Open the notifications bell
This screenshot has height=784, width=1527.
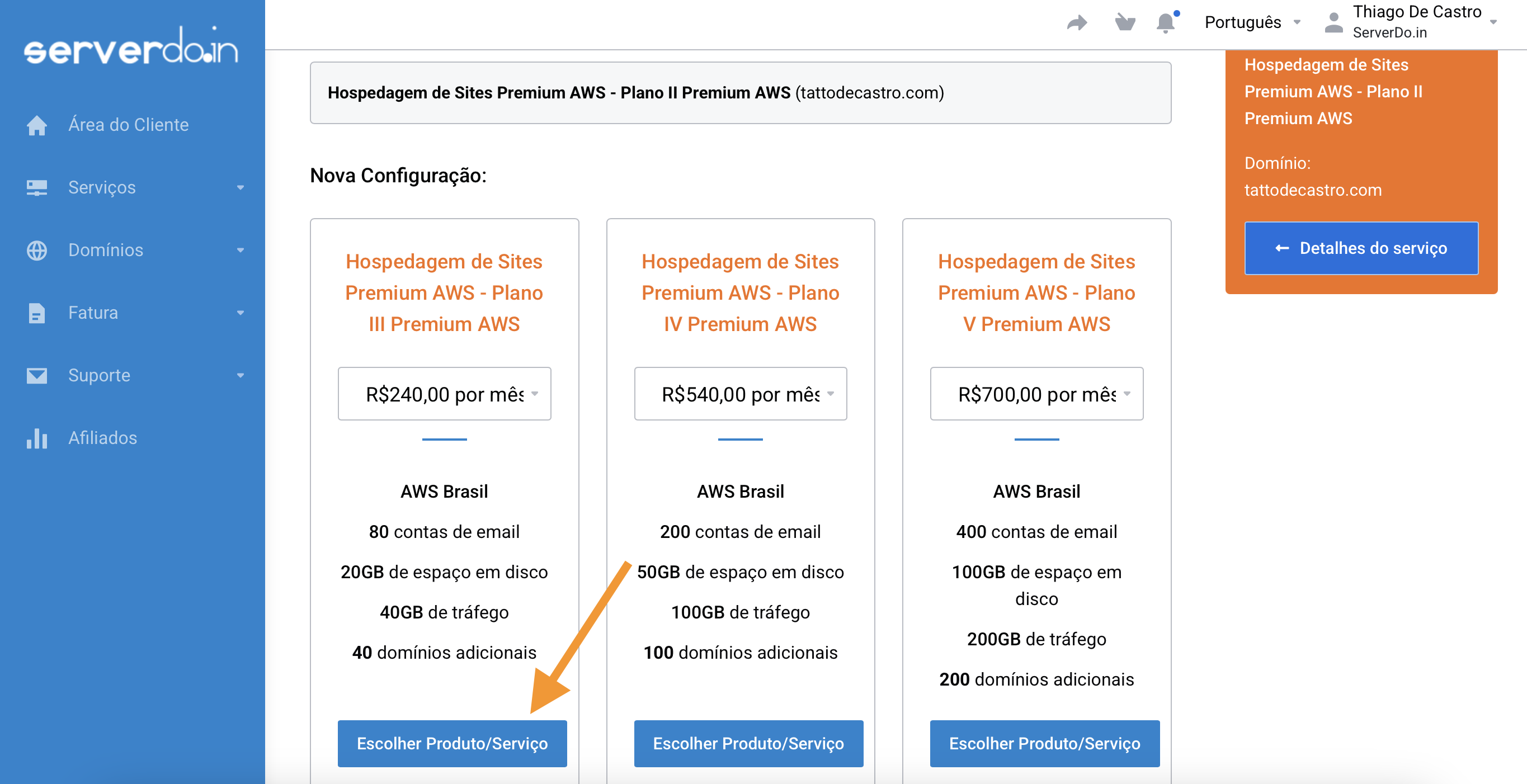(1166, 22)
